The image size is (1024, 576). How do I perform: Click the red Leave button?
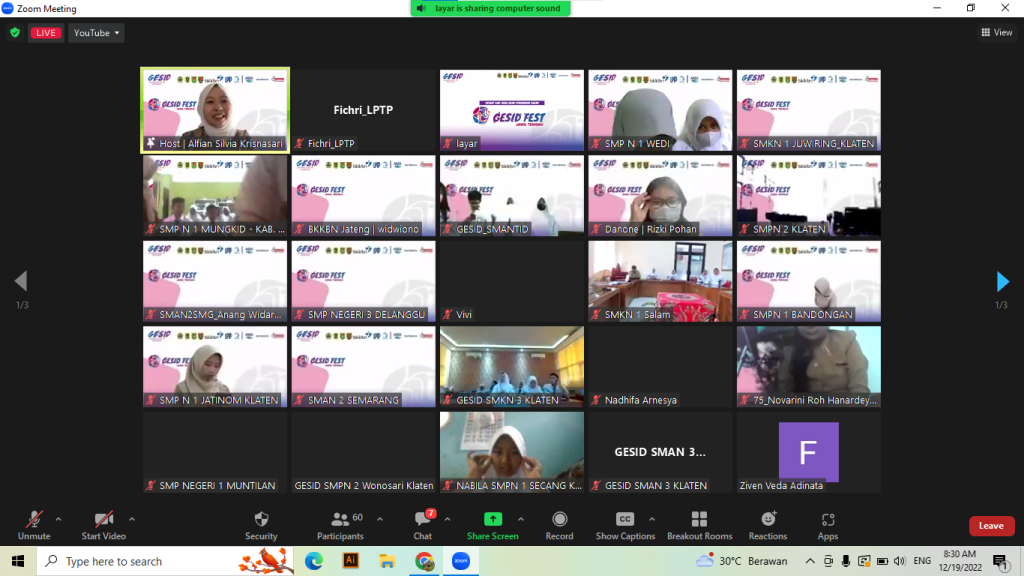point(990,526)
